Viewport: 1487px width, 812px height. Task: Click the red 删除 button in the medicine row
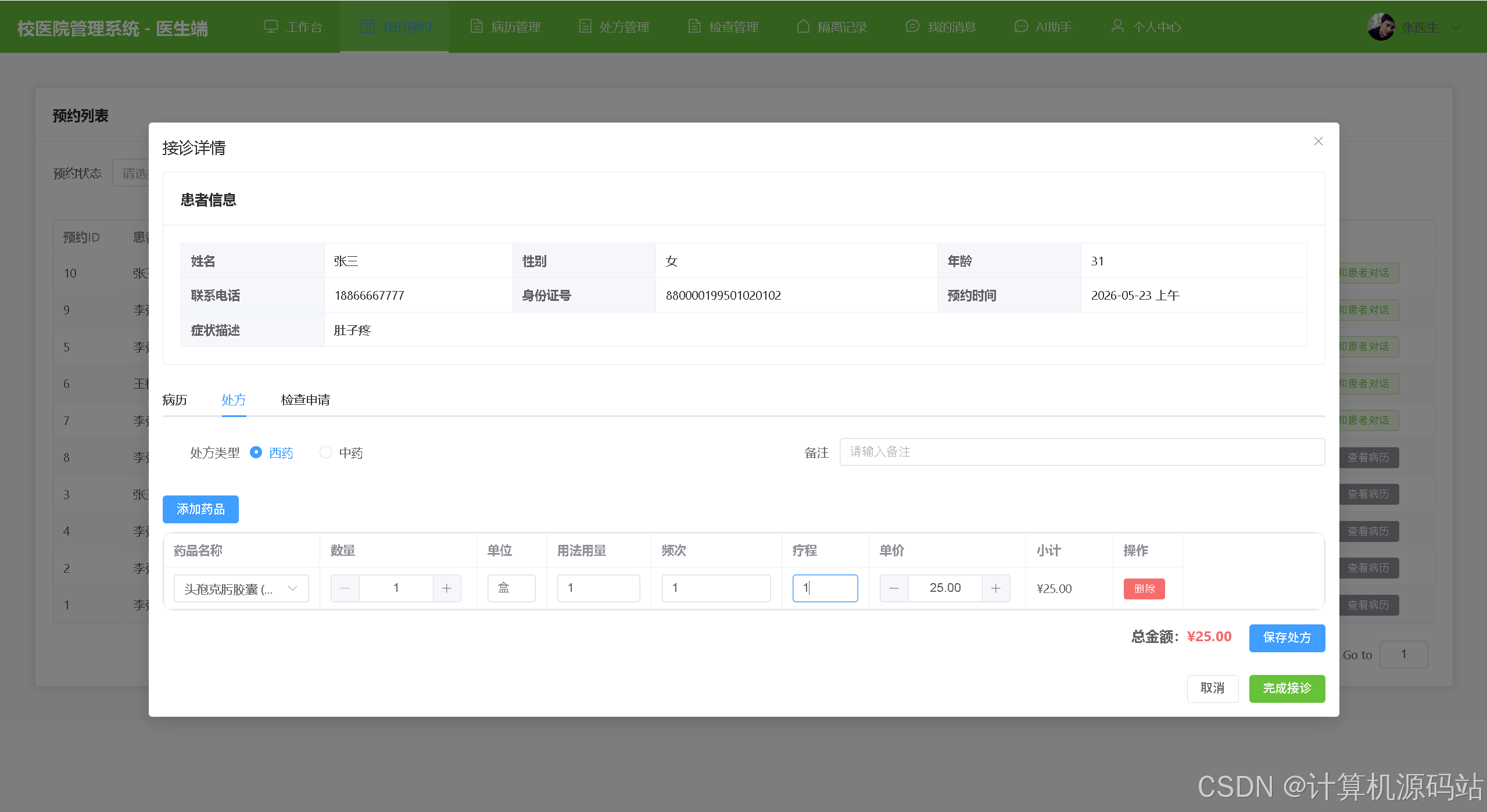point(1144,589)
